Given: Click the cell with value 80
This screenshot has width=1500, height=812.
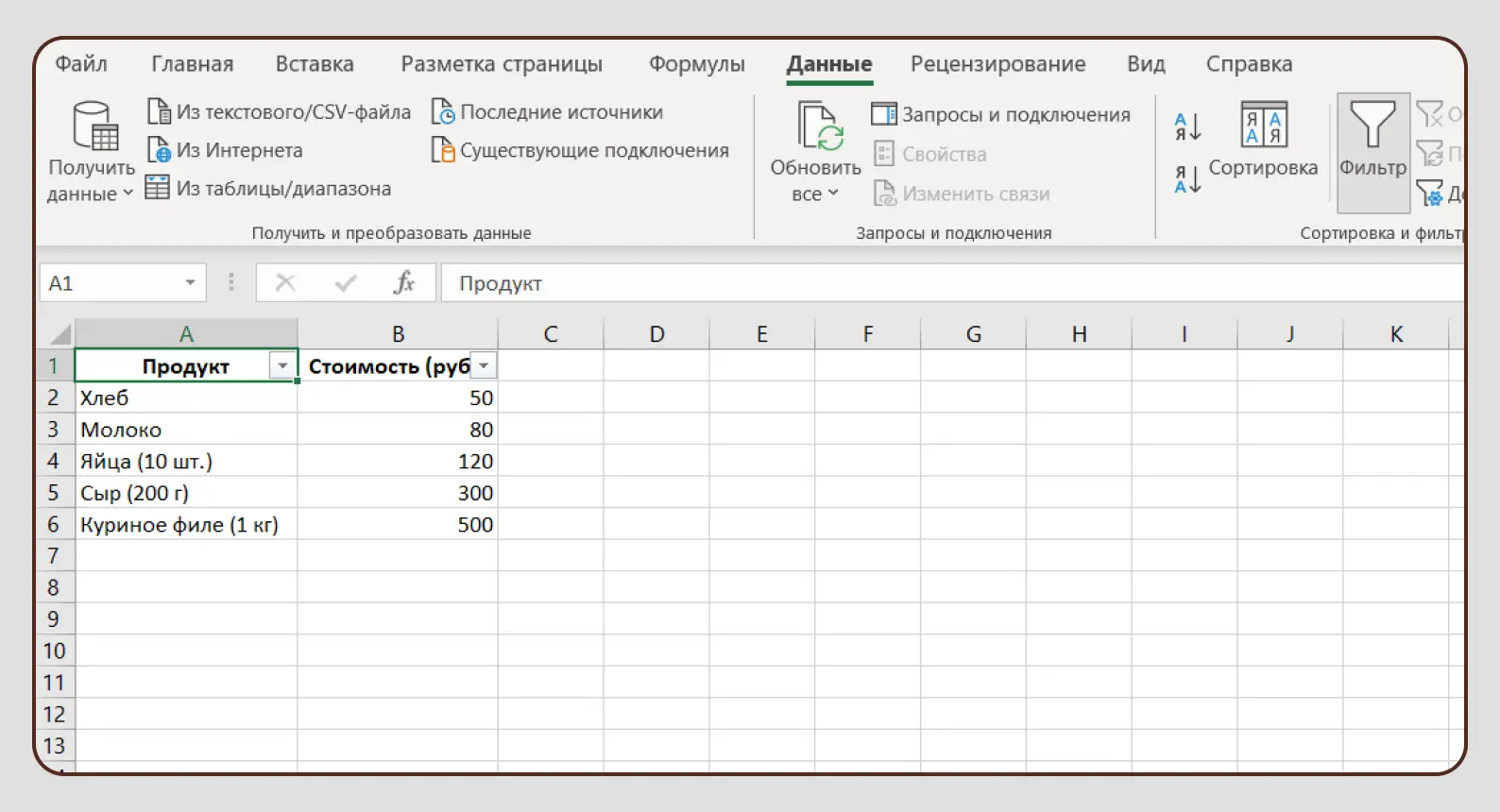Looking at the screenshot, I should click(x=398, y=429).
